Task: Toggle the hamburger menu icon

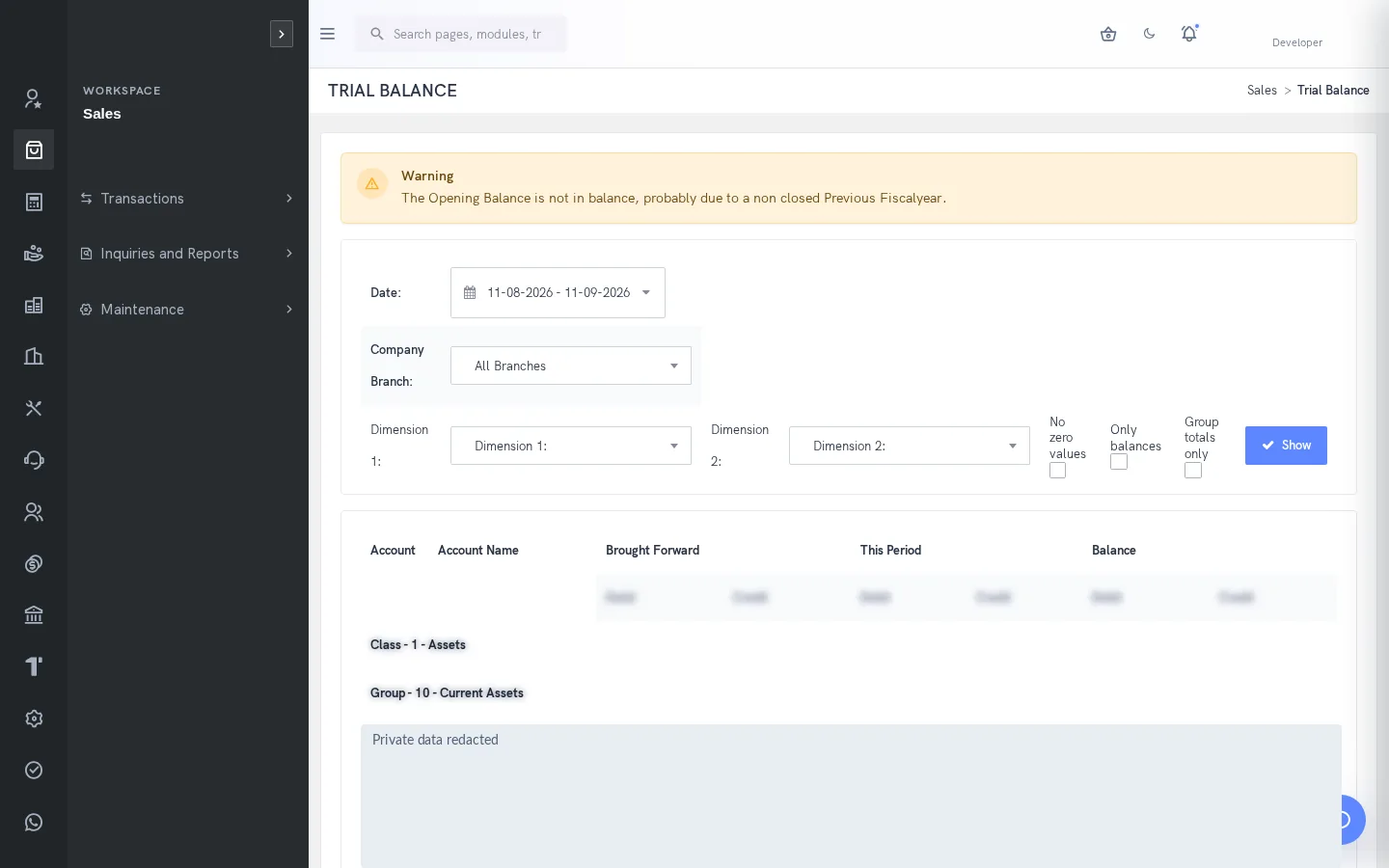Action: pyautogui.click(x=327, y=34)
